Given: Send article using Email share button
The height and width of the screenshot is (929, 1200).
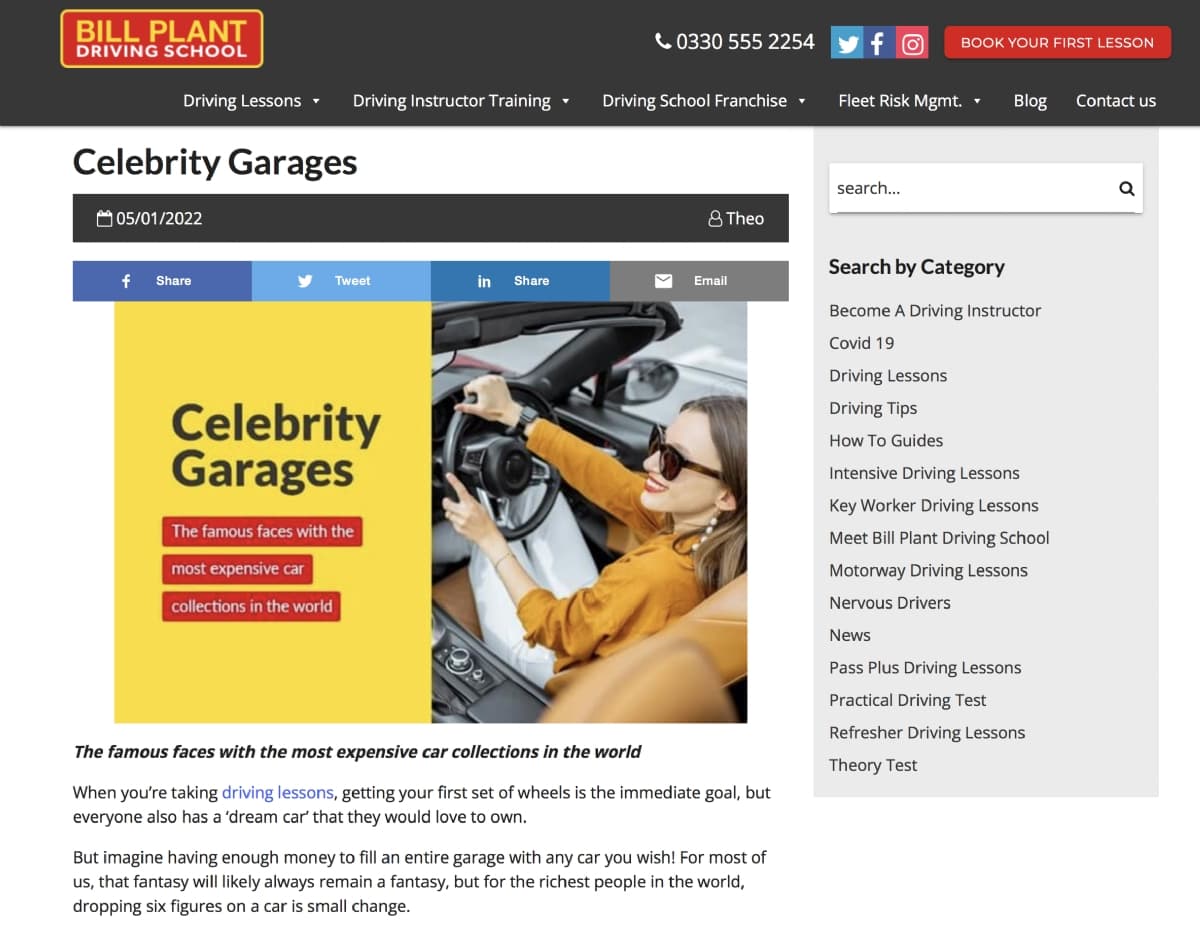Looking at the screenshot, I should (x=699, y=281).
